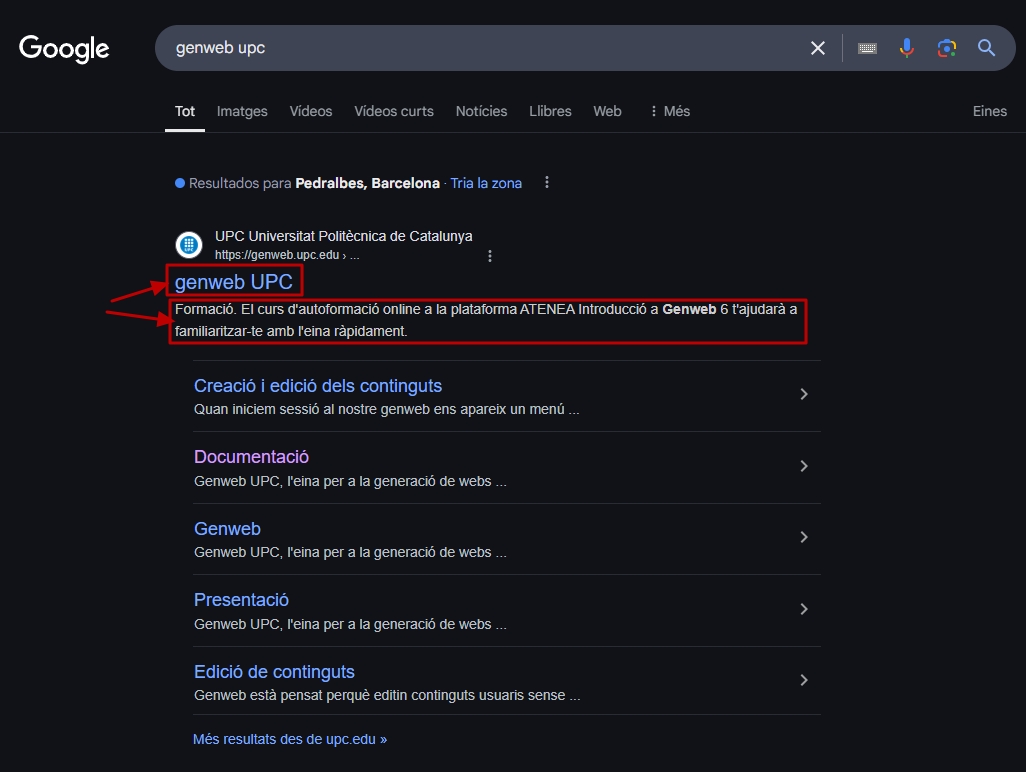The image size is (1026, 772).
Task: Open the Eines search tools
Action: click(989, 111)
